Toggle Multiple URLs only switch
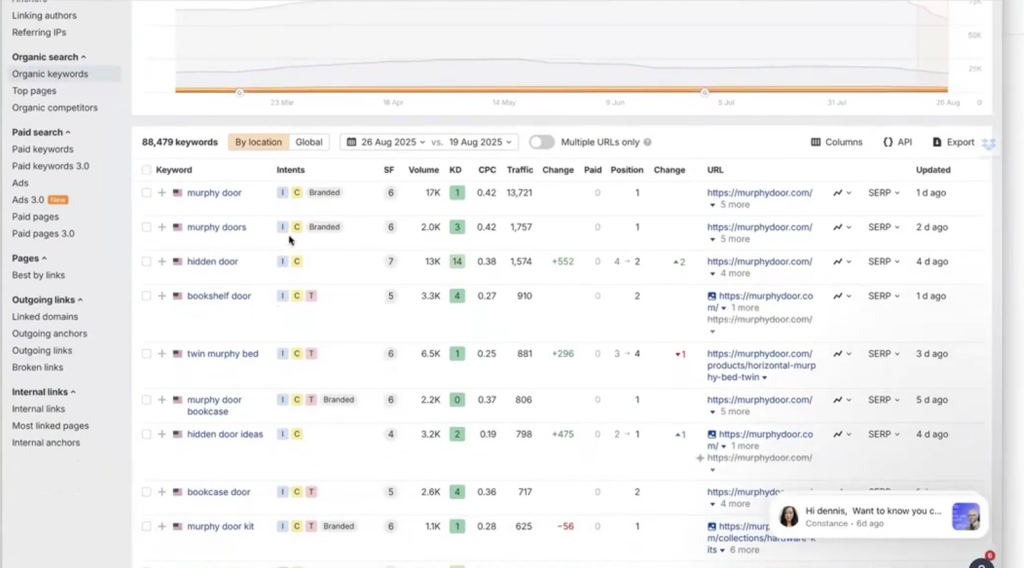 (541, 142)
